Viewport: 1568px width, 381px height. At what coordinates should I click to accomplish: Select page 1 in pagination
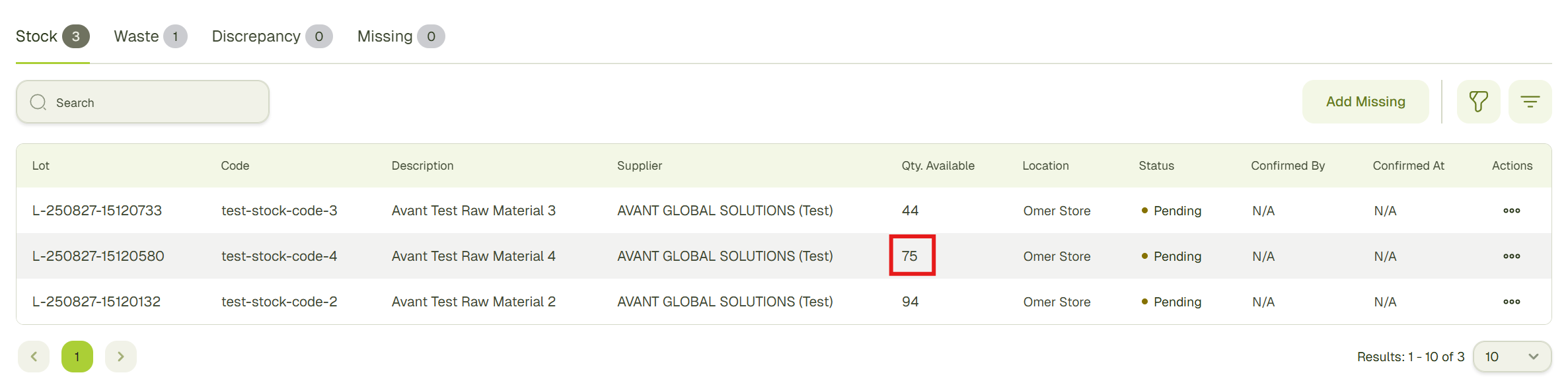pyautogui.click(x=77, y=357)
